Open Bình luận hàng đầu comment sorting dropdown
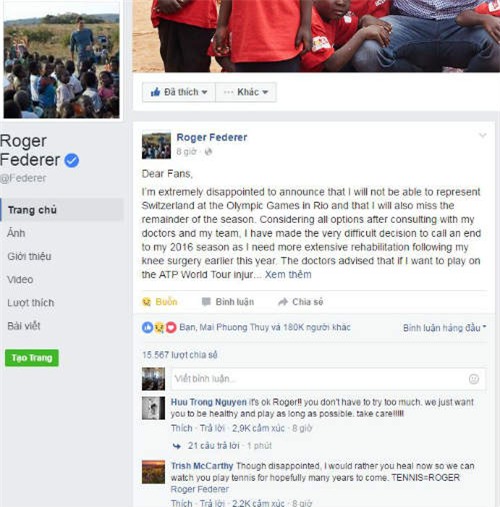This screenshot has width=500, height=507. [445, 328]
